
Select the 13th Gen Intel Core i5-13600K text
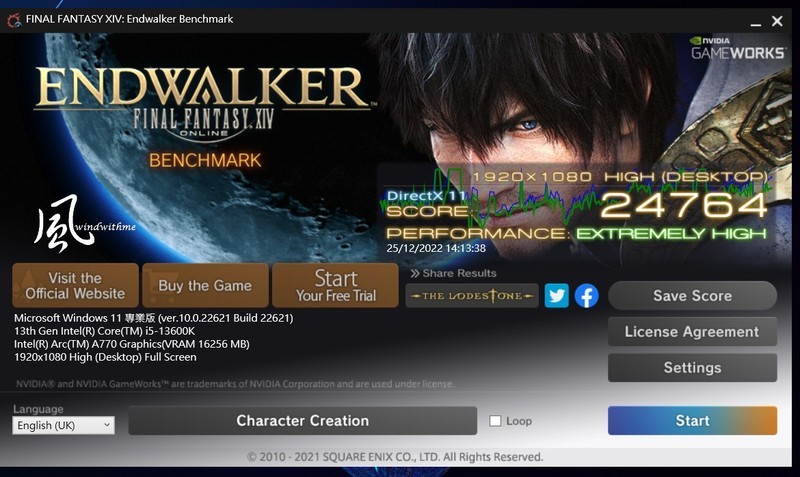point(105,331)
